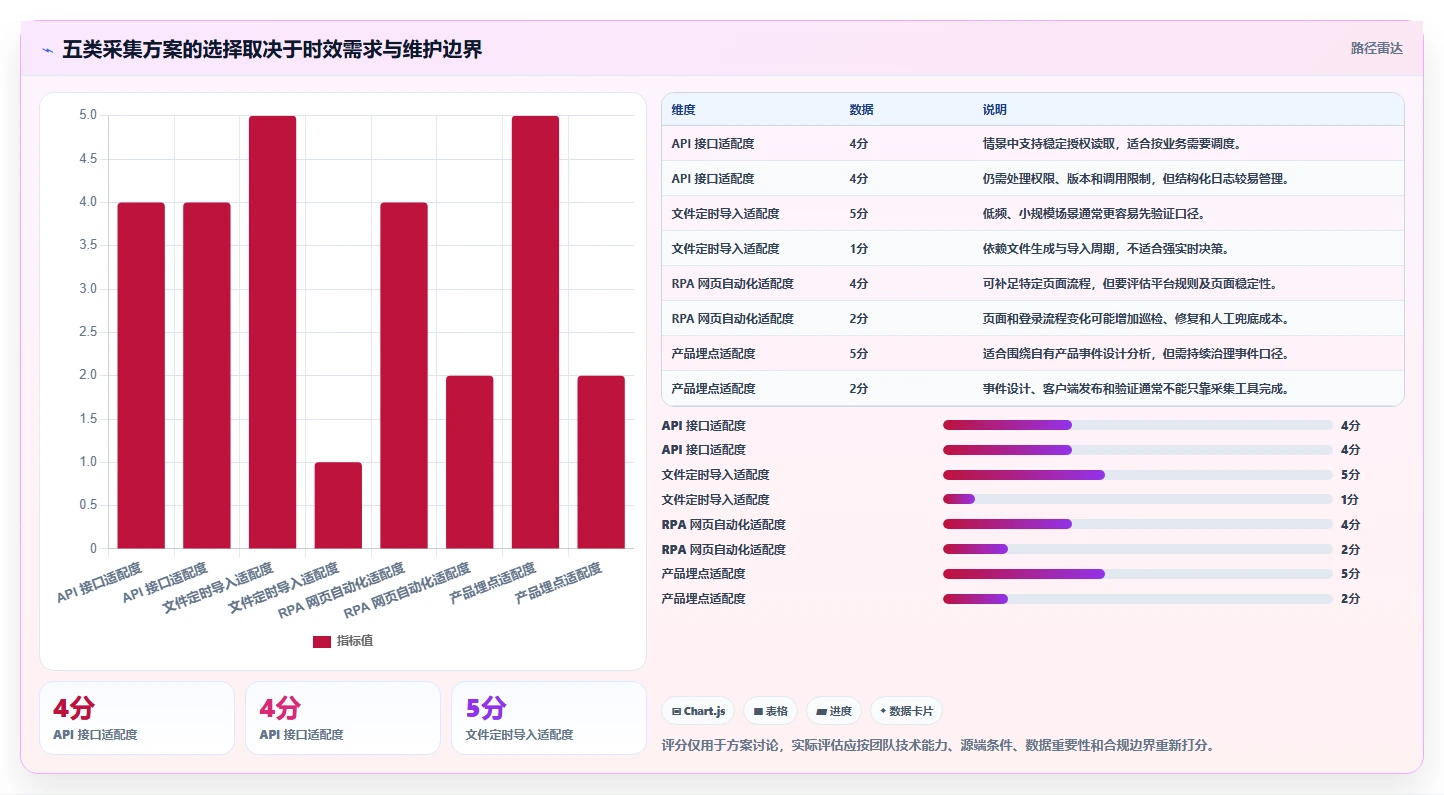Click the 指标值 legend label text
The width and height of the screenshot is (1444, 795).
[x=355, y=641]
